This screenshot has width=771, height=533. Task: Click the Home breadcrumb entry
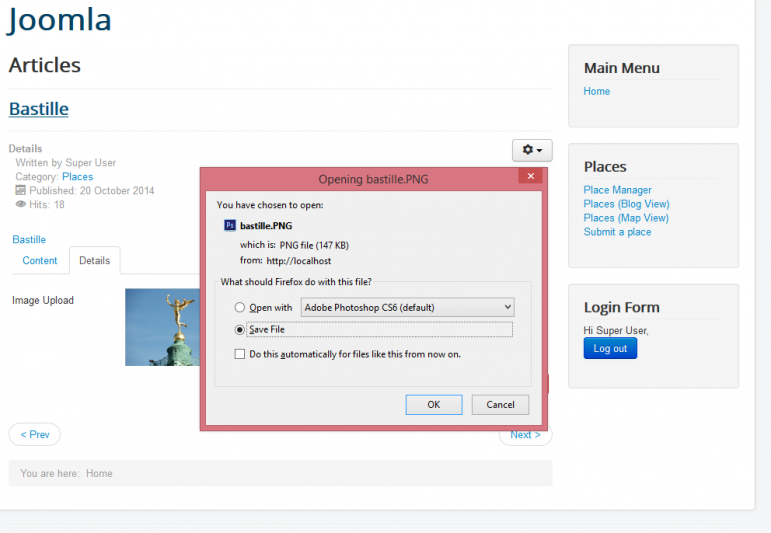99,474
